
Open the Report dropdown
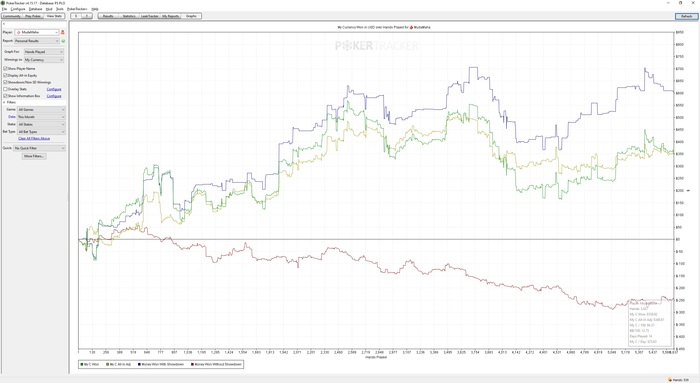(37, 41)
